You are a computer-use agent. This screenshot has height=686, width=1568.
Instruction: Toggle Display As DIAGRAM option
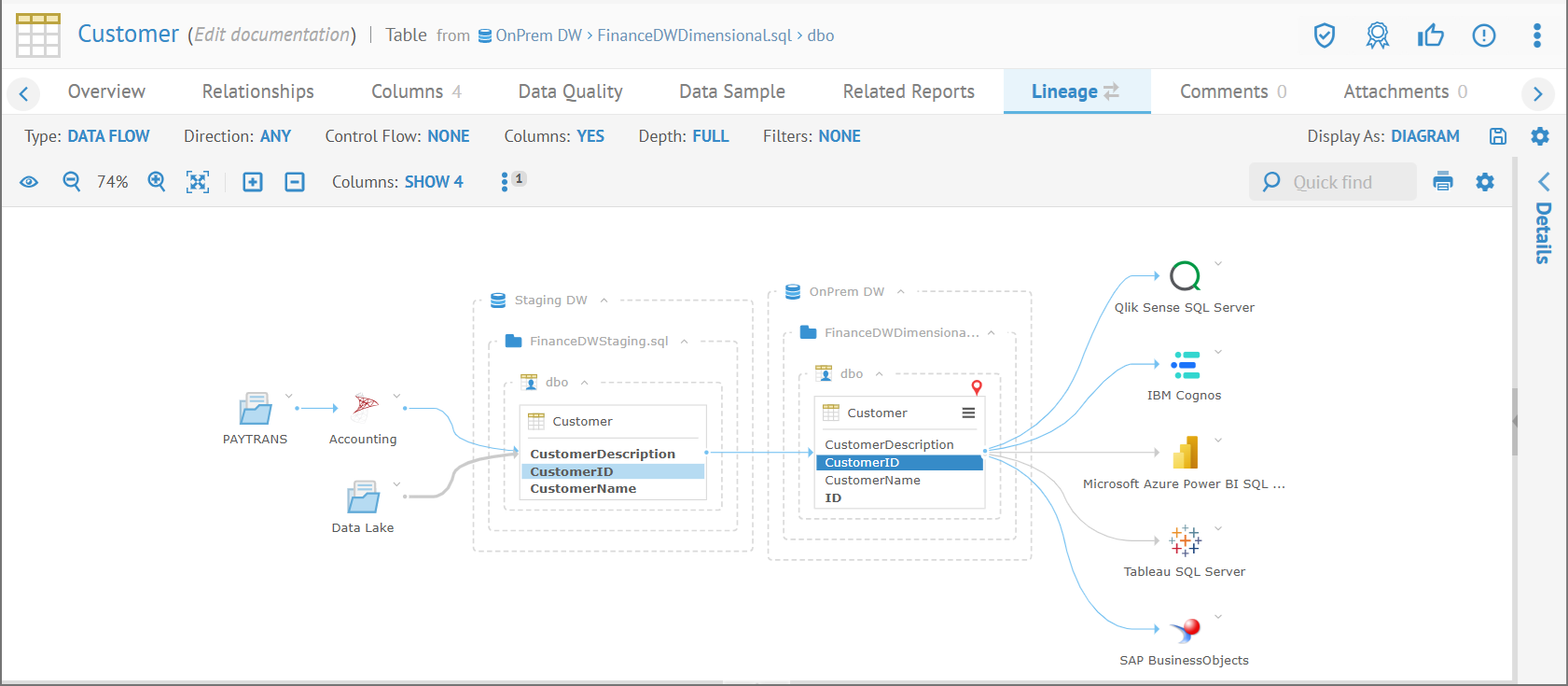pyautogui.click(x=1424, y=136)
